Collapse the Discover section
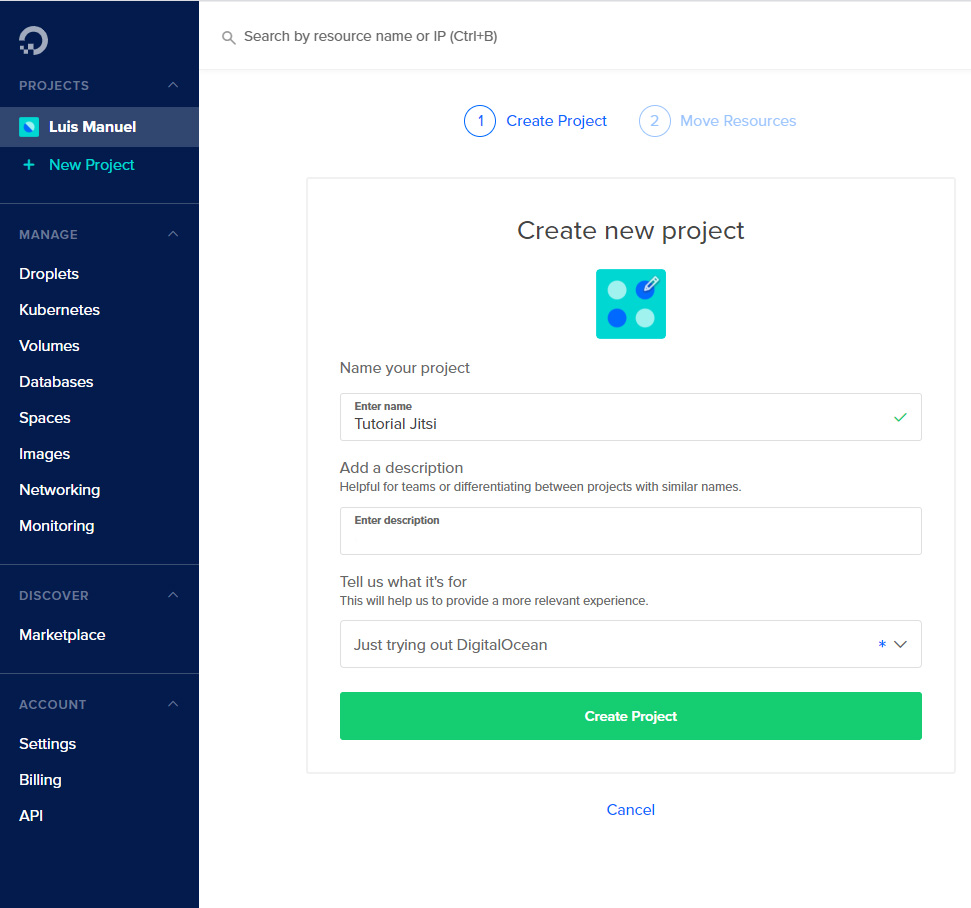The width and height of the screenshot is (971, 908). (173, 595)
